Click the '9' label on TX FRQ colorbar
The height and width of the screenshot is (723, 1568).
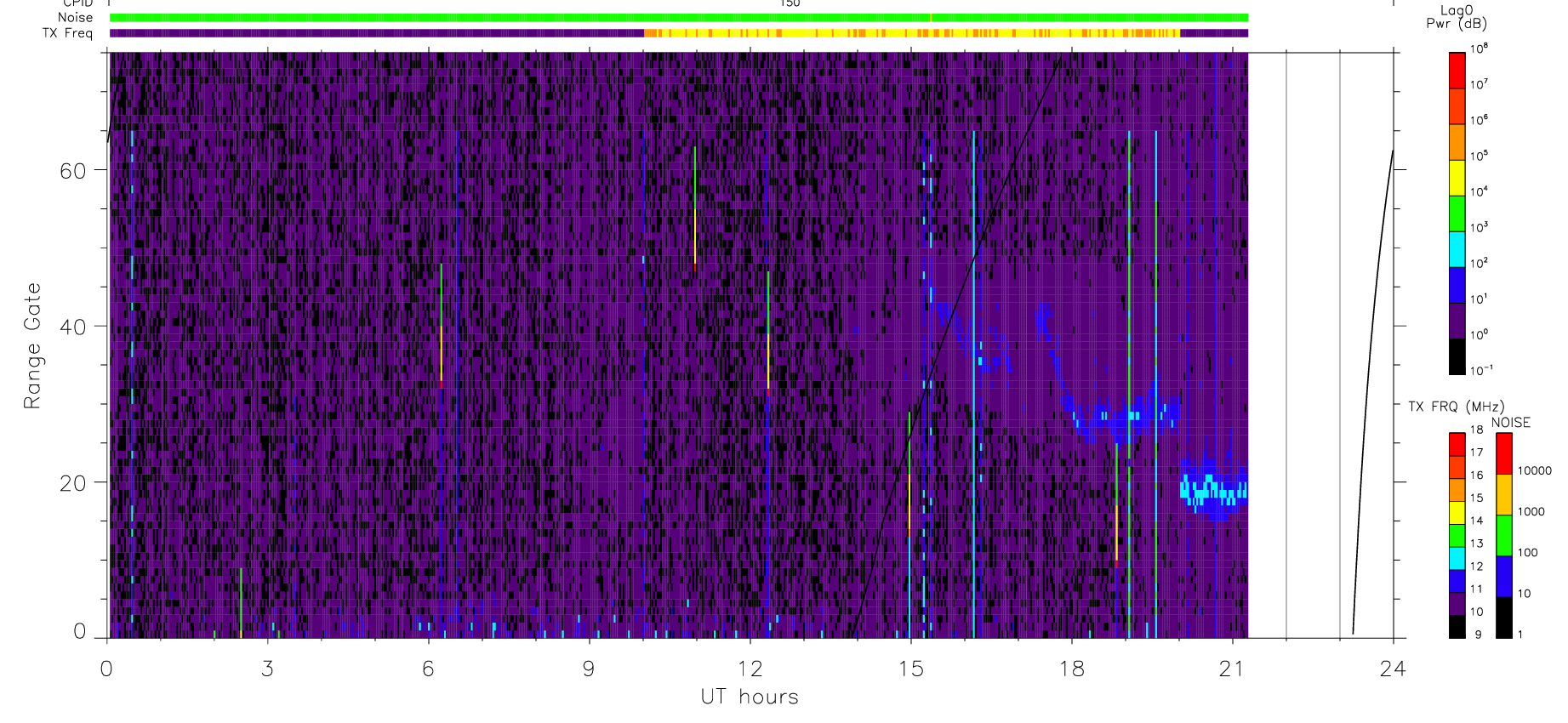pyautogui.click(x=1478, y=635)
